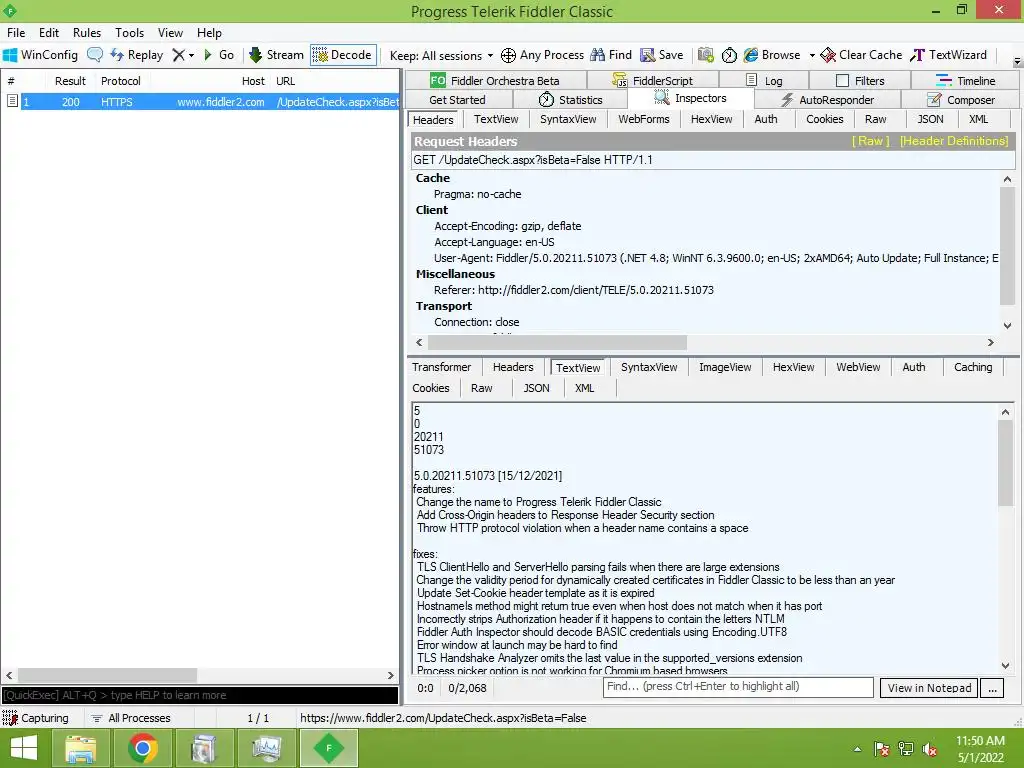Open the Composer tab

961,100
